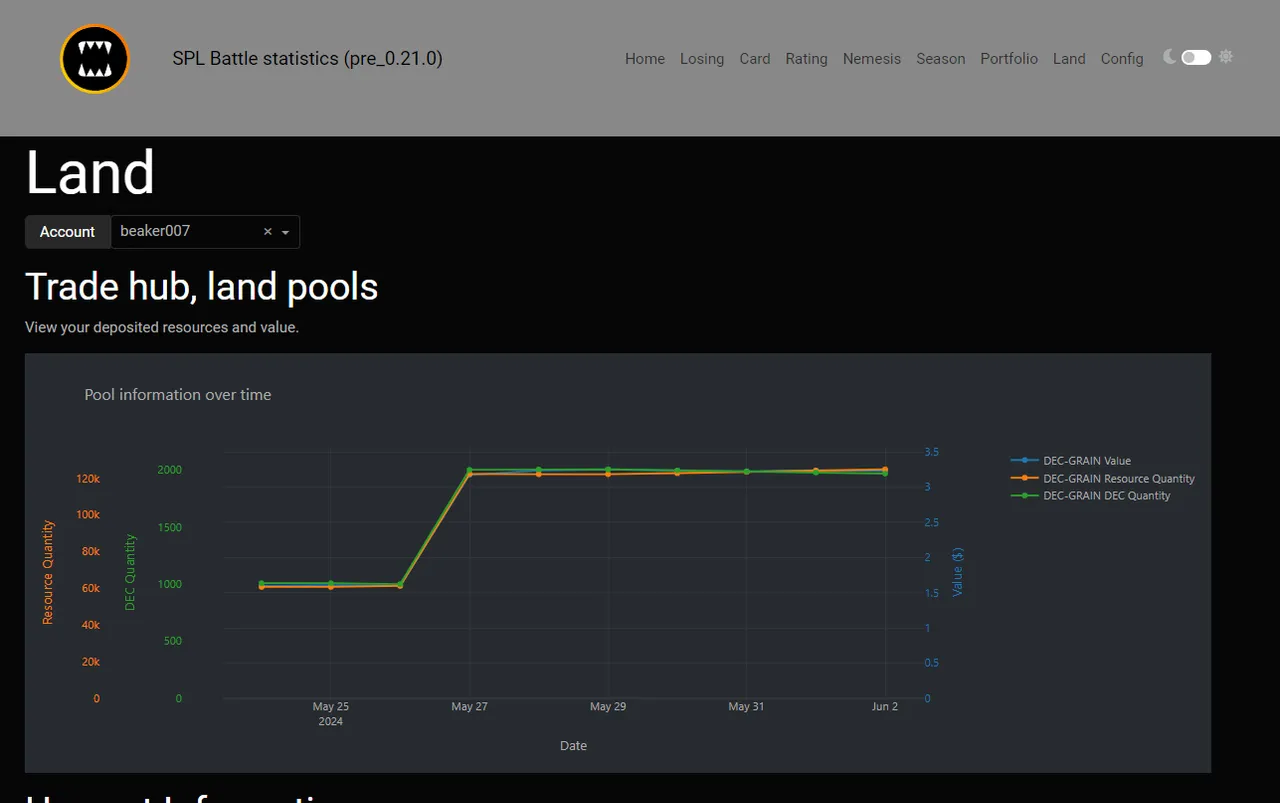The width and height of the screenshot is (1280, 803).
Task: Click the '3.5' value axis tick
Action: [x=931, y=452]
